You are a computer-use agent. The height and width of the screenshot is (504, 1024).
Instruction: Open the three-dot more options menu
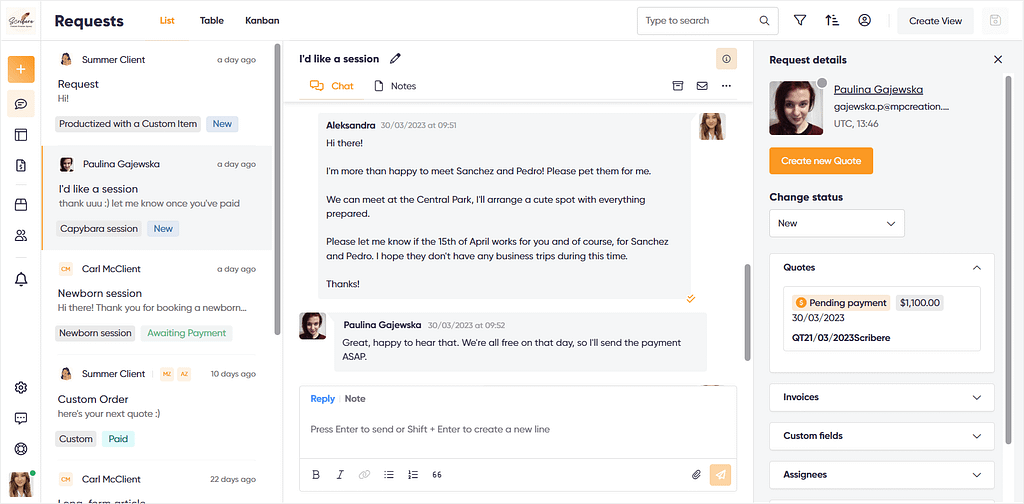coord(726,86)
